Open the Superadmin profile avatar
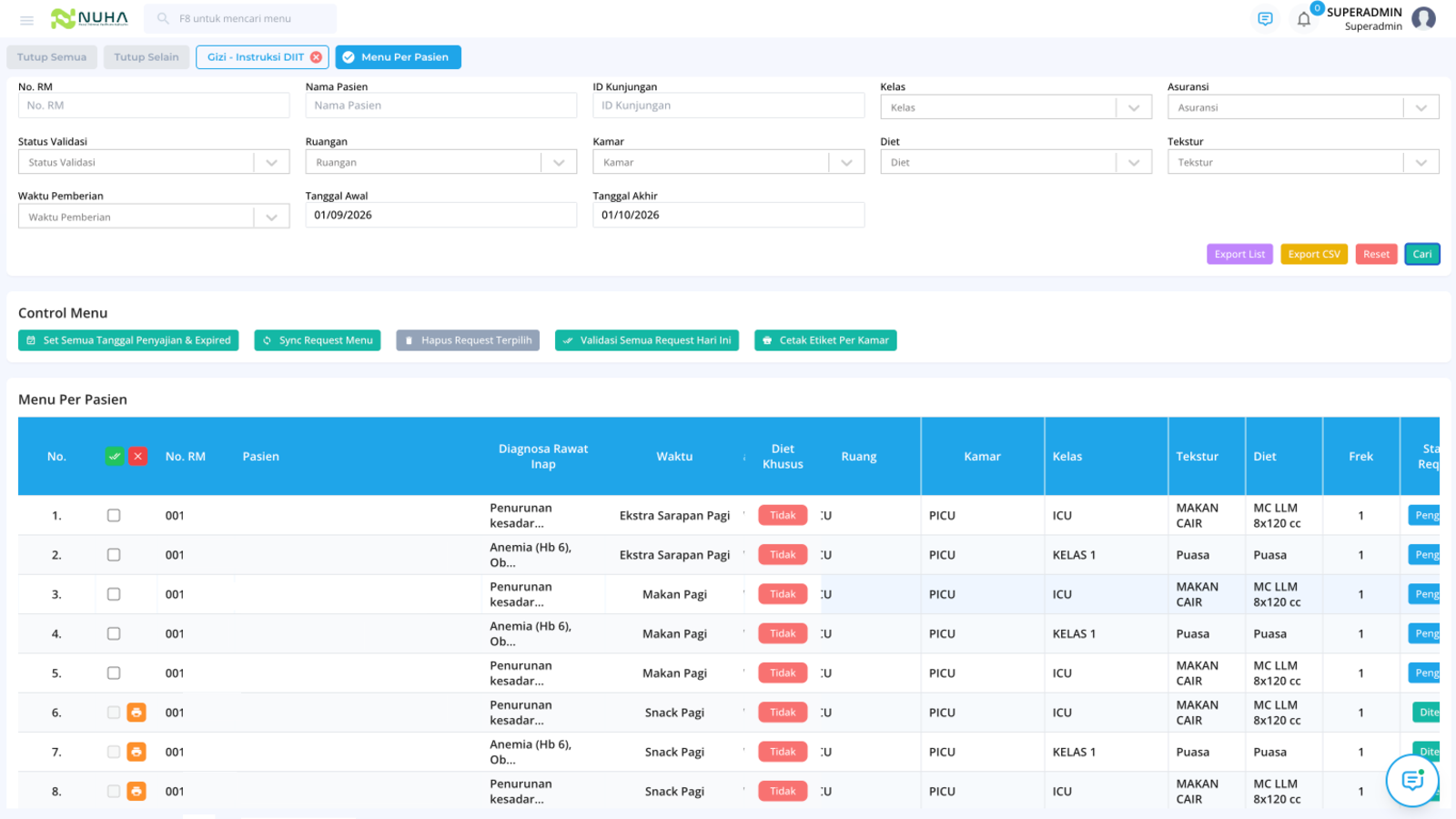The width and height of the screenshot is (1456, 819). 1424,18
